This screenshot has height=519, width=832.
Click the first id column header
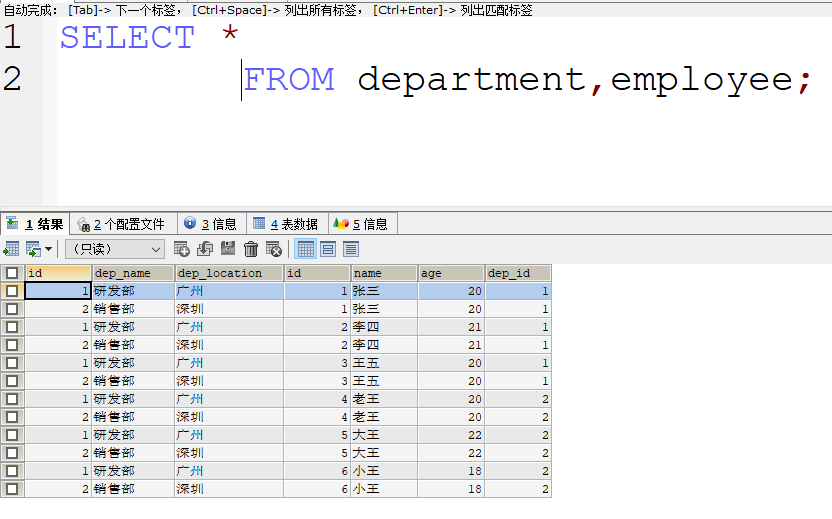(58, 273)
